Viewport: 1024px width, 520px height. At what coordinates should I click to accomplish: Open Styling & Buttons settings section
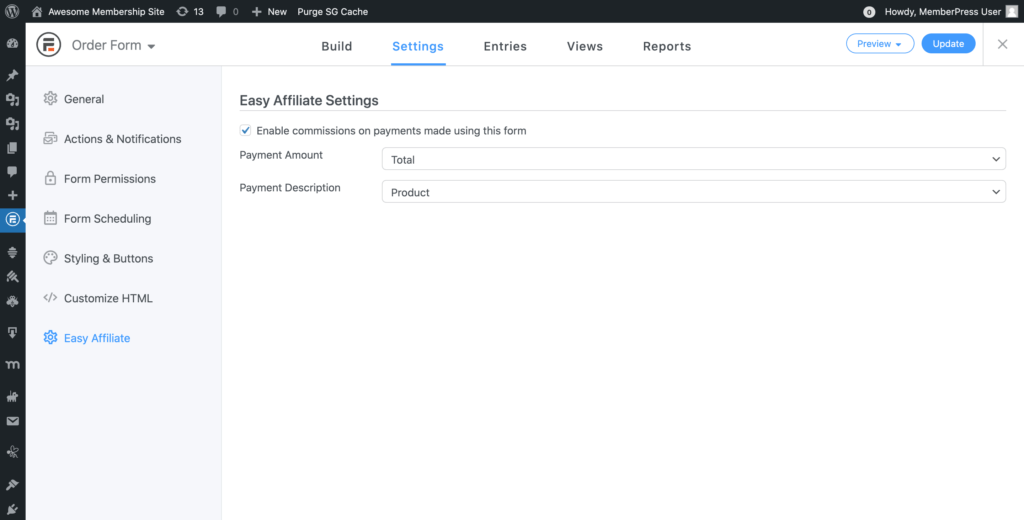pos(108,259)
